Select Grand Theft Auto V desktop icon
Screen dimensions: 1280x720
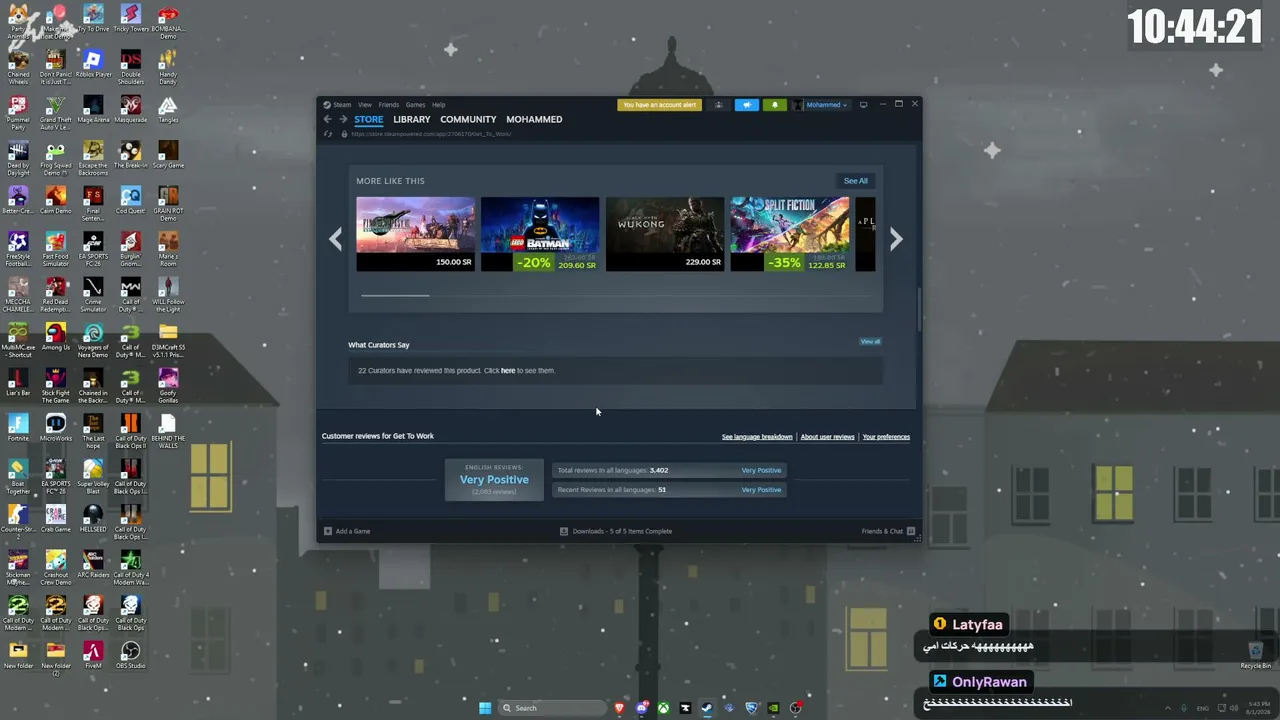pyautogui.click(x=55, y=111)
